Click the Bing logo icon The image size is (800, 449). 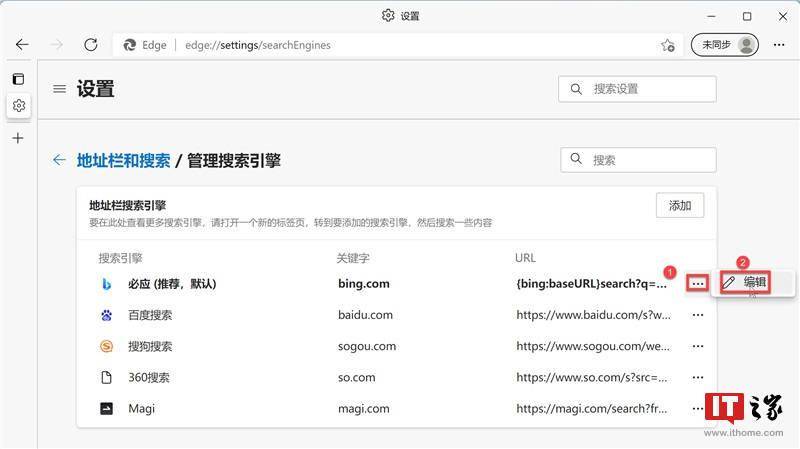pyautogui.click(x=106, y=284)
